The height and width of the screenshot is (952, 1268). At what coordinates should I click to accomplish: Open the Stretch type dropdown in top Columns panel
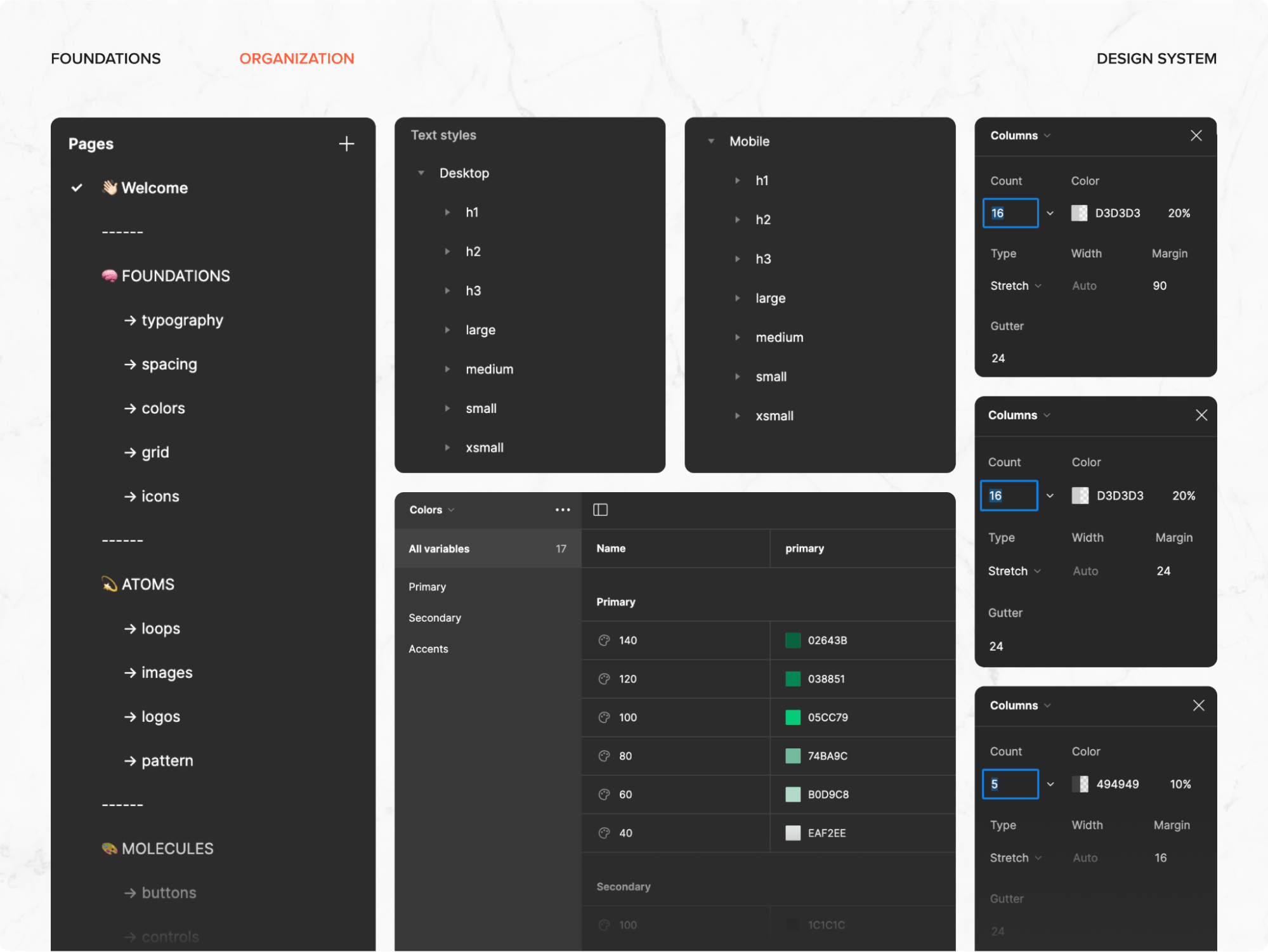(x=1016, y=286)
